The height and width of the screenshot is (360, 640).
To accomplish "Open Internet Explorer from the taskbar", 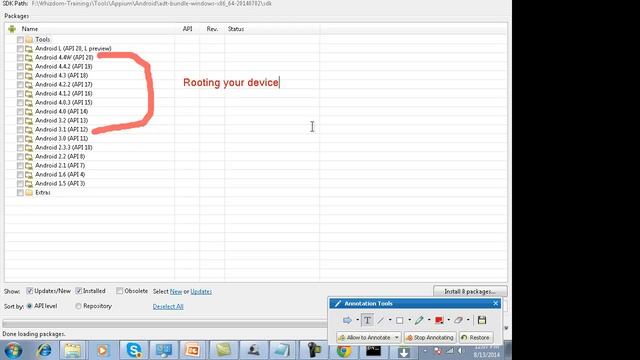I will [44, 351].
